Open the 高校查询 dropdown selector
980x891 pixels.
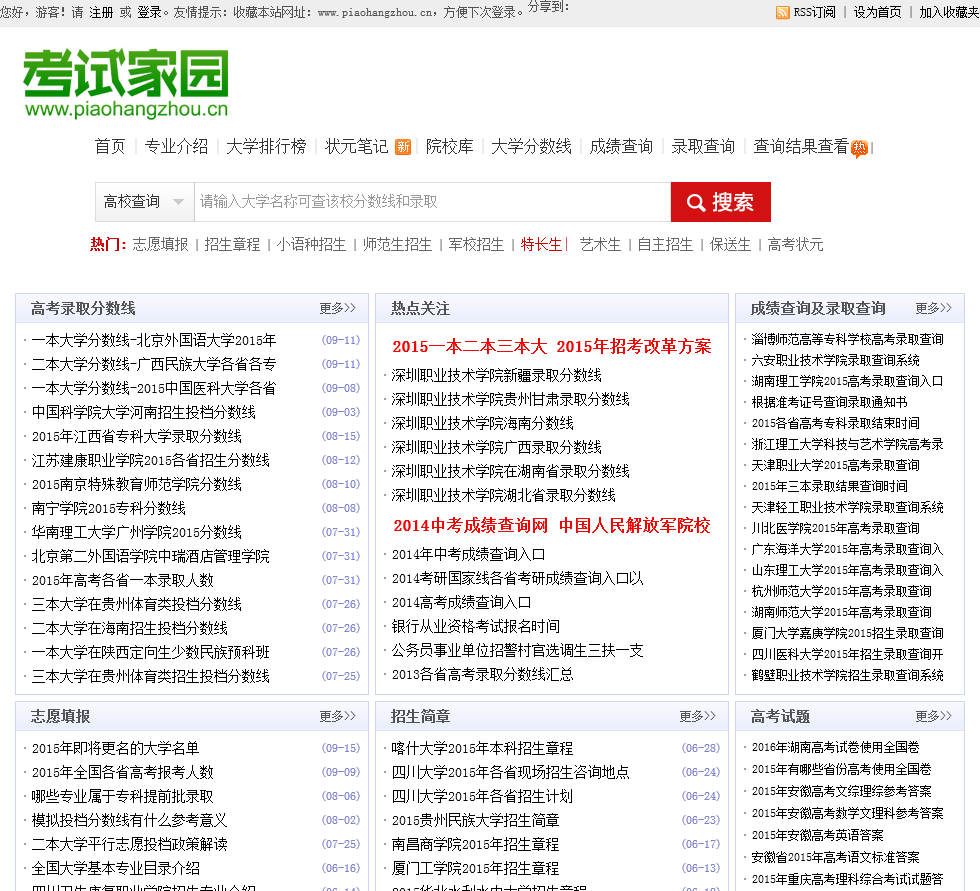pos(144,202)
